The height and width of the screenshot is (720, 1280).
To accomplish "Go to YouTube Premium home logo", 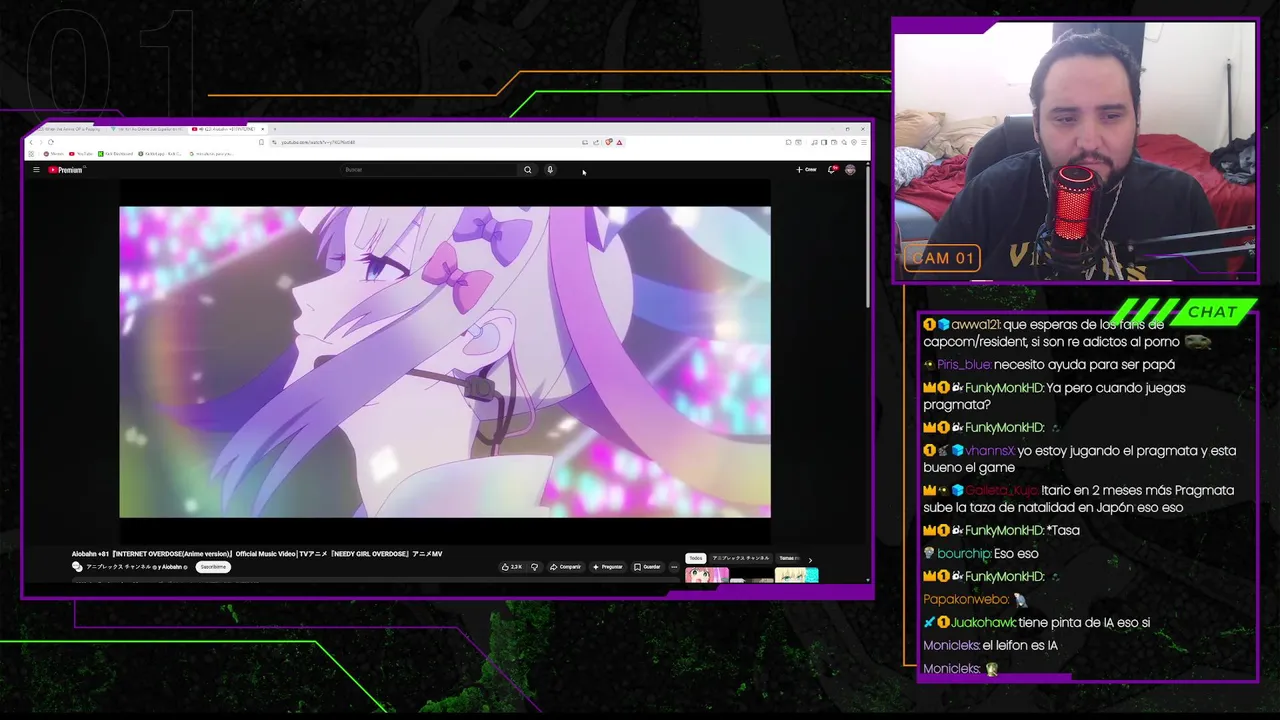I will tap(65, 170).
